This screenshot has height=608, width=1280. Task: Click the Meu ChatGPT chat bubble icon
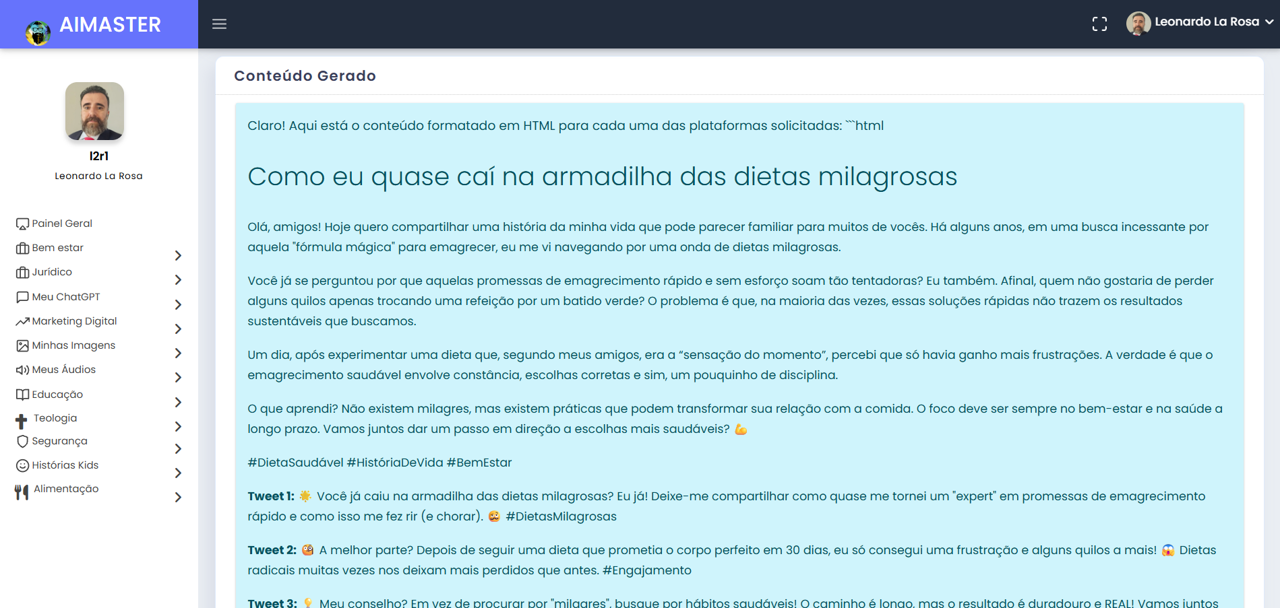(22, 297)
